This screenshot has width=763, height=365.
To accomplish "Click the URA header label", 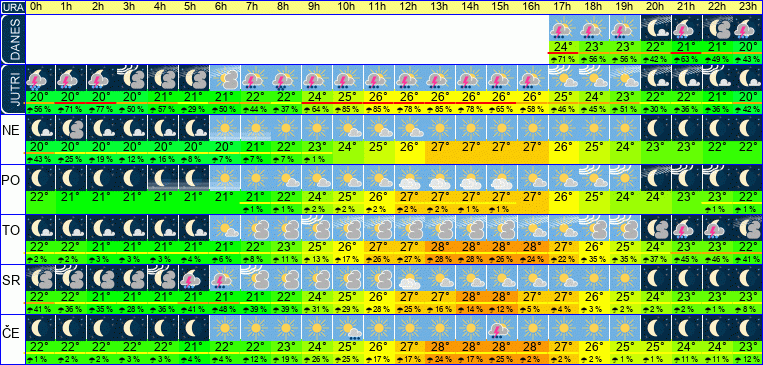I will click(12, 7).
